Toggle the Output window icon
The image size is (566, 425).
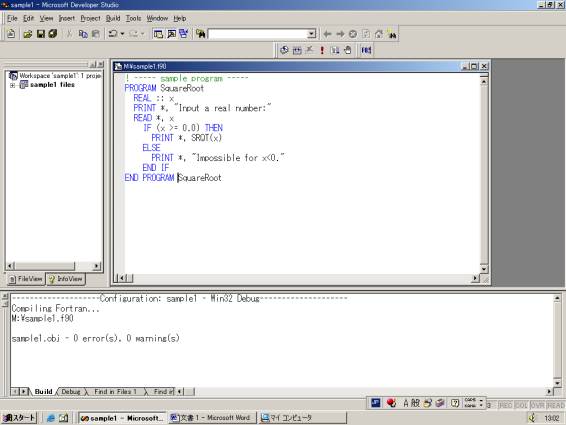pos(171,34)
